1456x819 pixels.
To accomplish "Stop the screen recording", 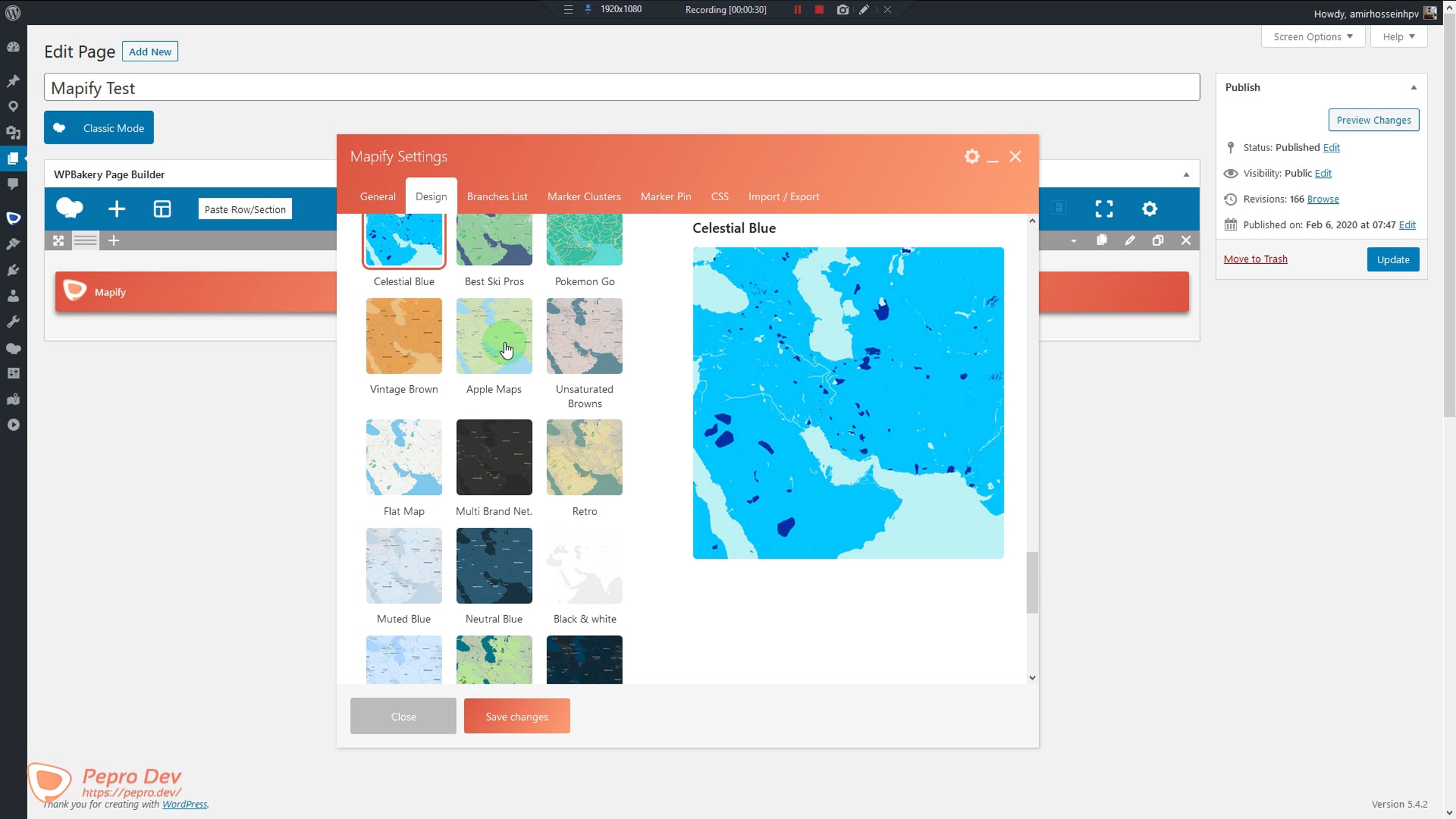I will [819, 10].
